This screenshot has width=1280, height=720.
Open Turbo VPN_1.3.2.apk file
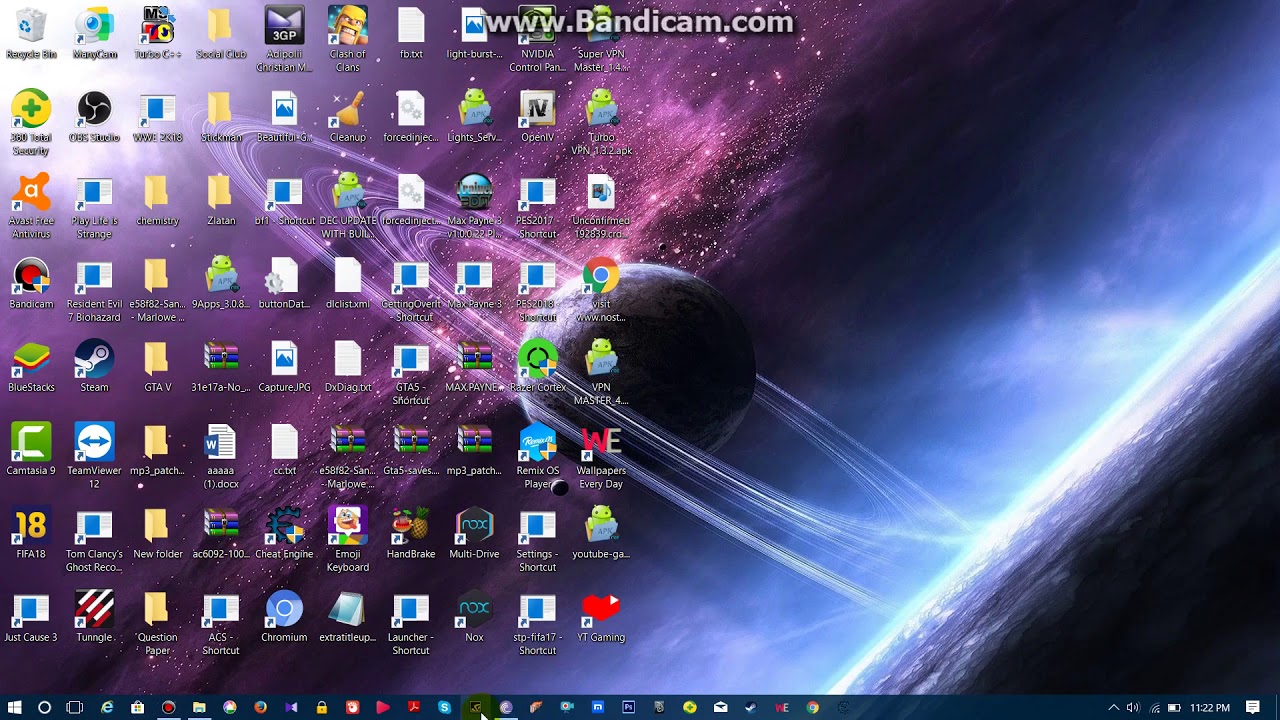[600, 123]
